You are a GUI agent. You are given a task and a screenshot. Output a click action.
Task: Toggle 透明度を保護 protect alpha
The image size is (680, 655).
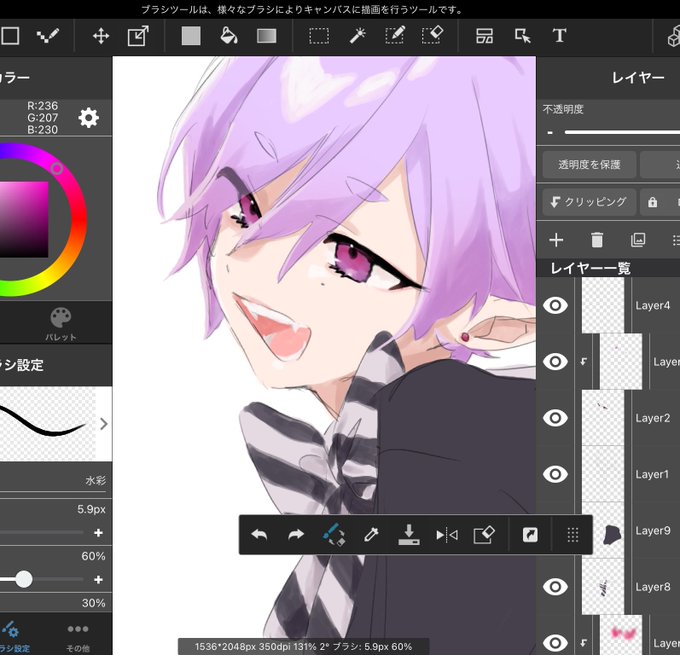point(589,164)
